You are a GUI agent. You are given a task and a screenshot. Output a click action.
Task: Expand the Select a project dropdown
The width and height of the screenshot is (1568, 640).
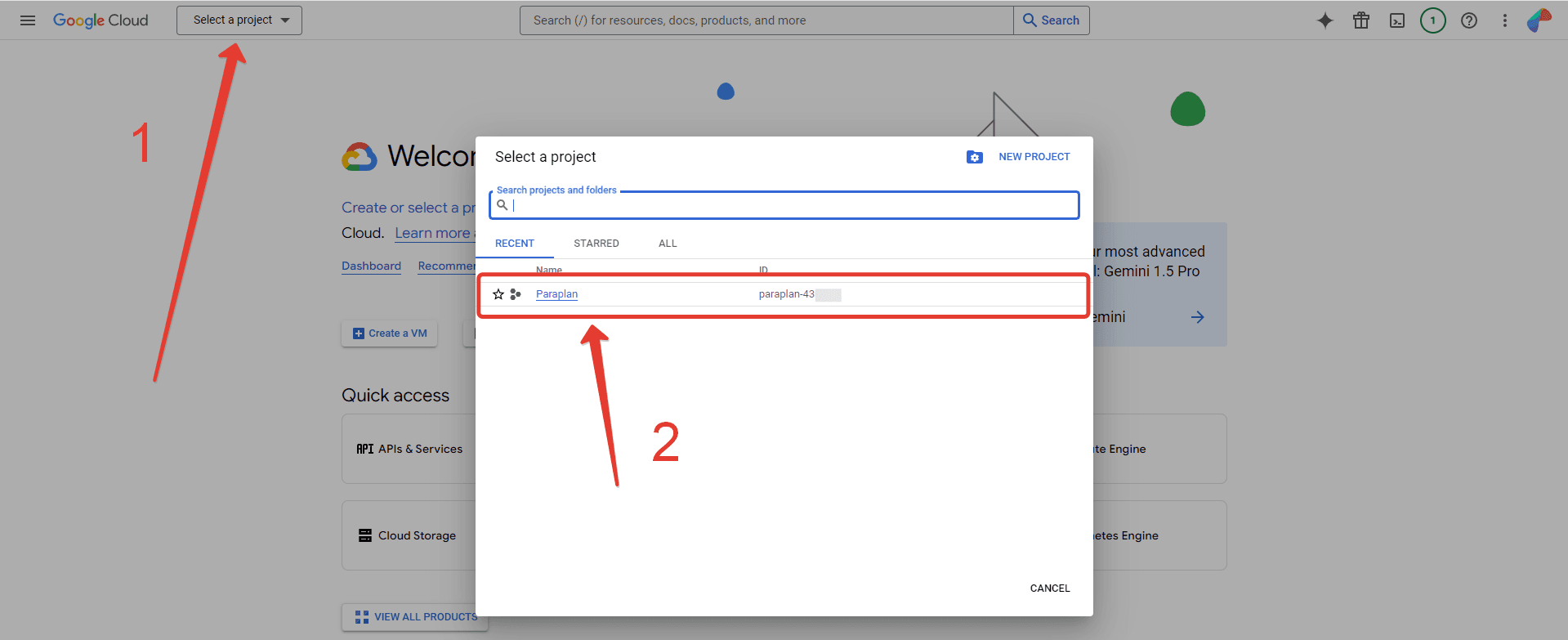pos(239,20)
